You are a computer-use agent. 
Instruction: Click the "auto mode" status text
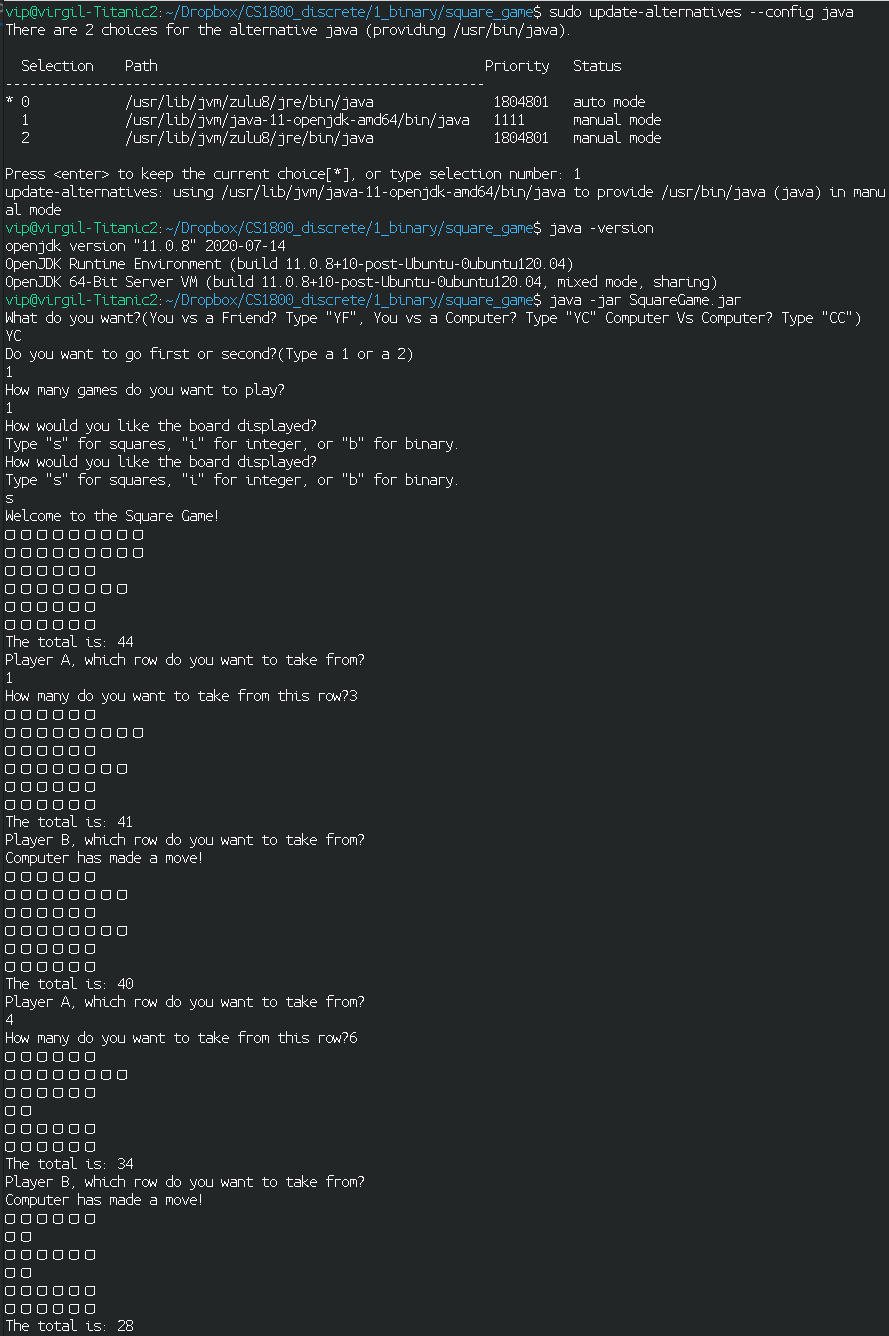[609, 102]
